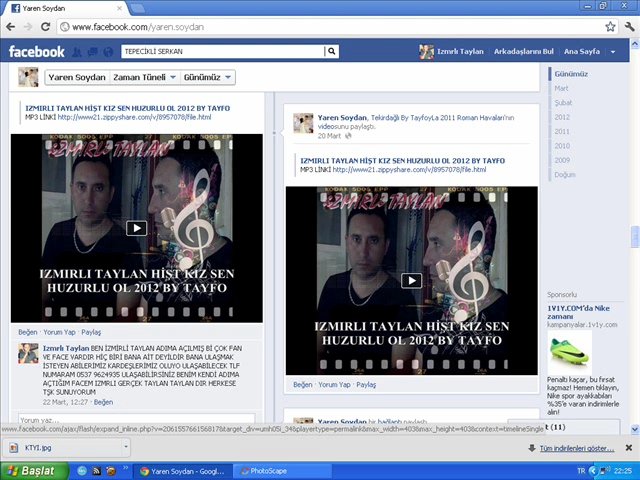Click KTYI.jpg file icon in downloads bar
The height and width of the screenshot is (480, 640).
(13, 448)
